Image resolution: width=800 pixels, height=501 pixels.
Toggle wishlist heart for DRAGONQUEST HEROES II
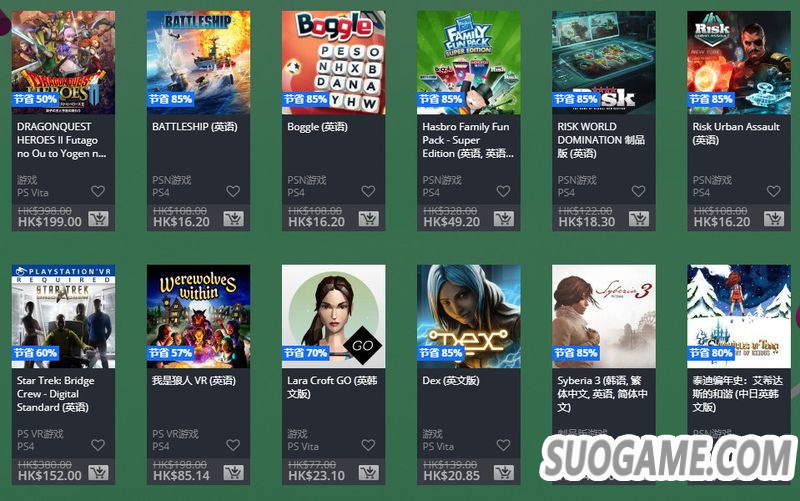pos(98,191)
